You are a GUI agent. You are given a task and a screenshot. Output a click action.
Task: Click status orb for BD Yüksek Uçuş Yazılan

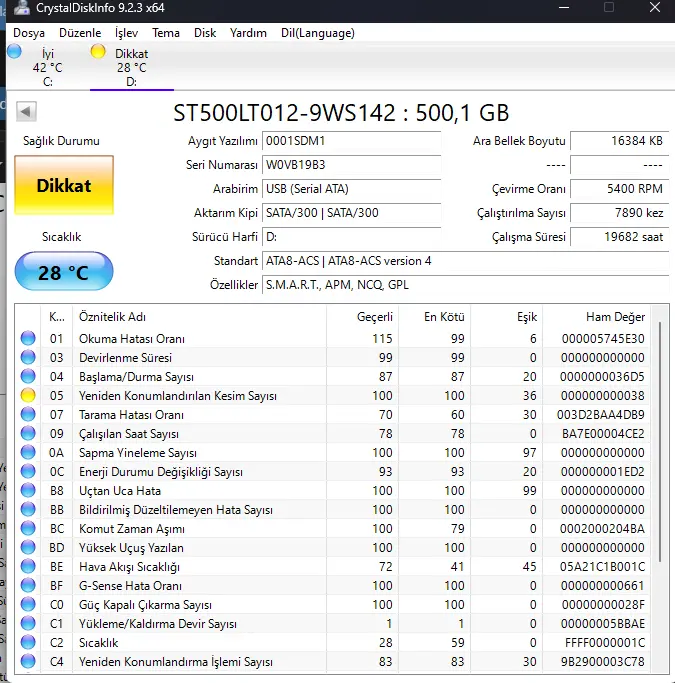pyautogui.click(x=28, y=548)
